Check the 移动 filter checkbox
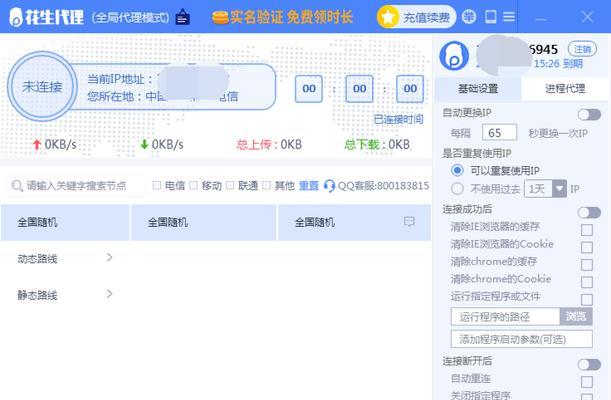Image resolution: width=611 pixels, height=400 pixels. (x=193, y=185)
